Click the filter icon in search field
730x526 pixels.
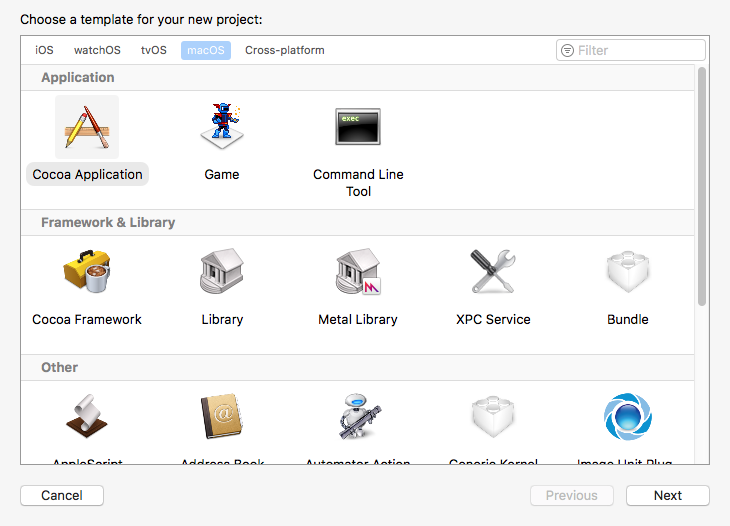(x=568, y=50)
